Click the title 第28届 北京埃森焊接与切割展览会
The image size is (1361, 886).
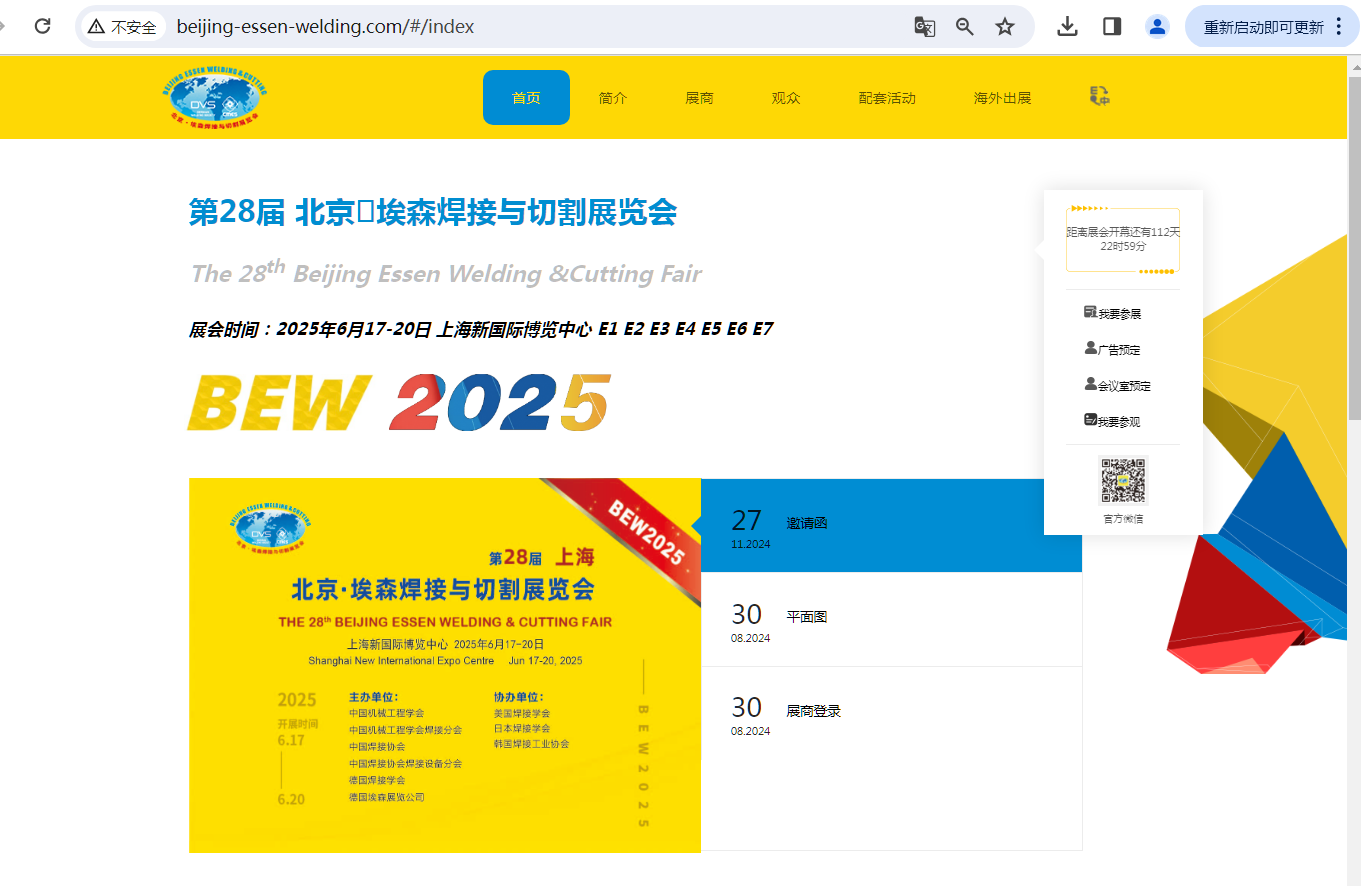click(433, 212)
